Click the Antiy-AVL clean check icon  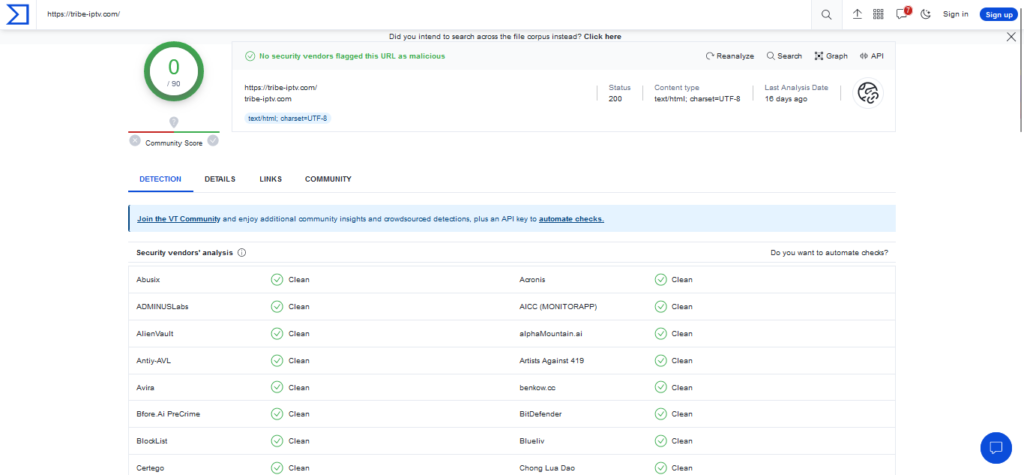pyautogui.click(x=277, y=361)
